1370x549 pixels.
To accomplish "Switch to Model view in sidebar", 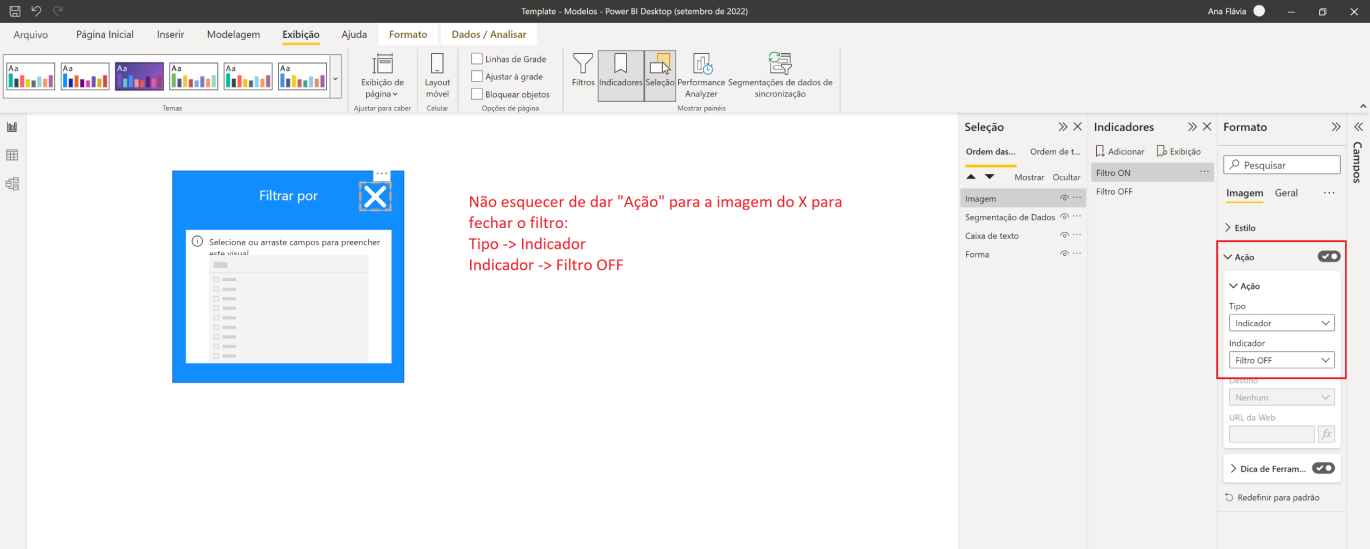I will pyautogui.click(x=13, y=183).
